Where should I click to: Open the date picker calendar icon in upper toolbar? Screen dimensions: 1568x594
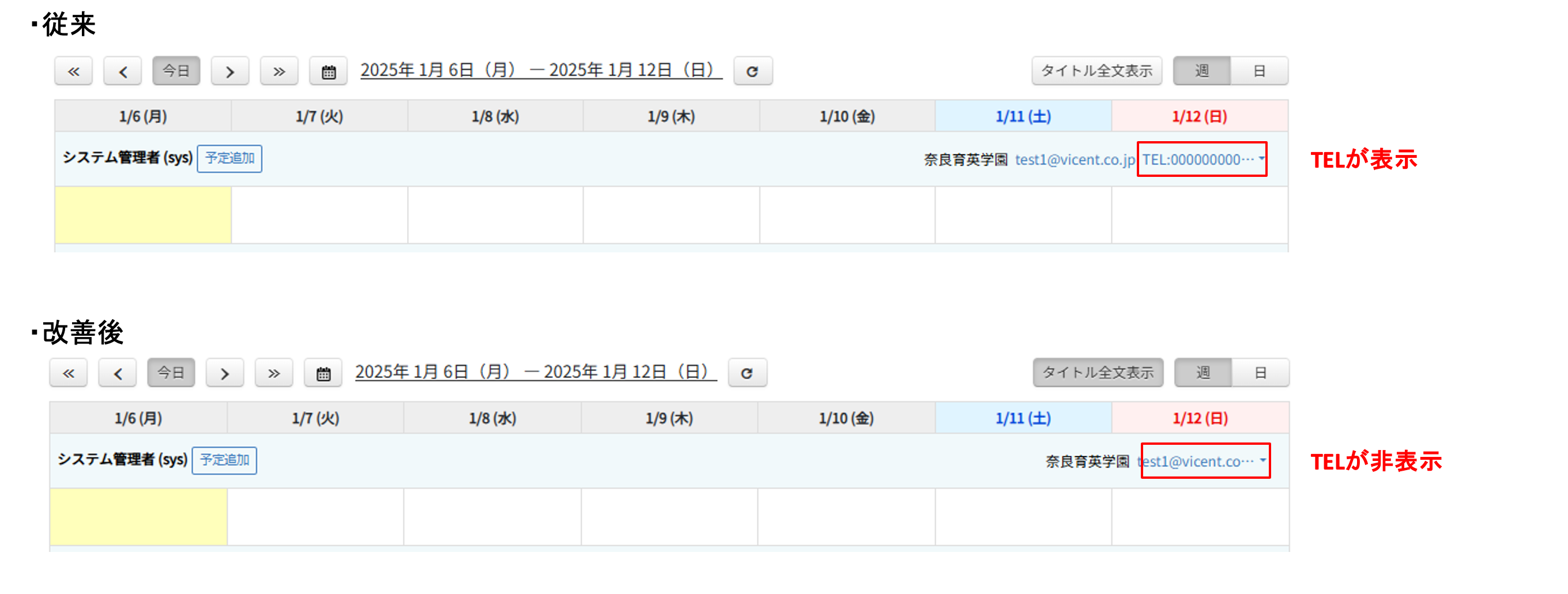click(x=328, y=71)
